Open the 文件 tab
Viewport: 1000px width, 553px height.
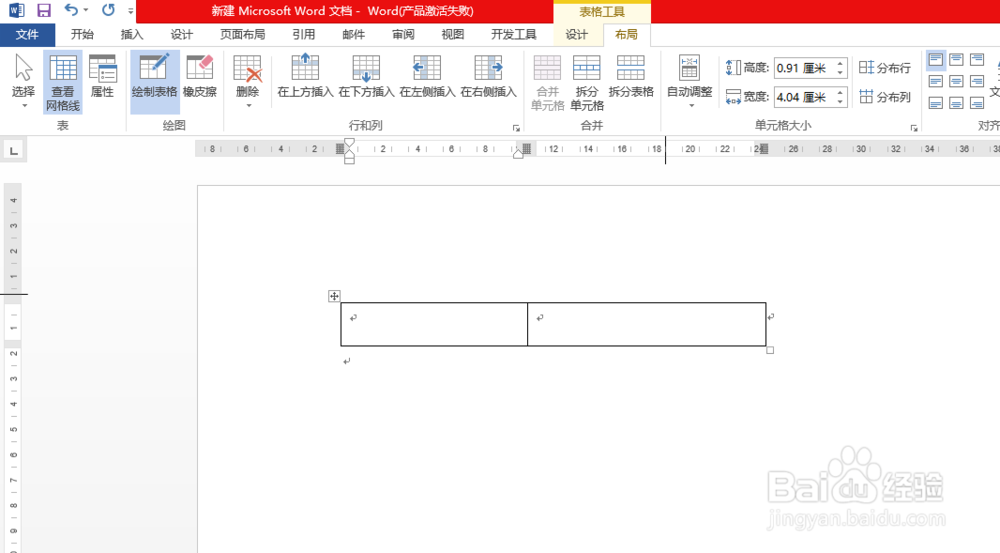27,34
